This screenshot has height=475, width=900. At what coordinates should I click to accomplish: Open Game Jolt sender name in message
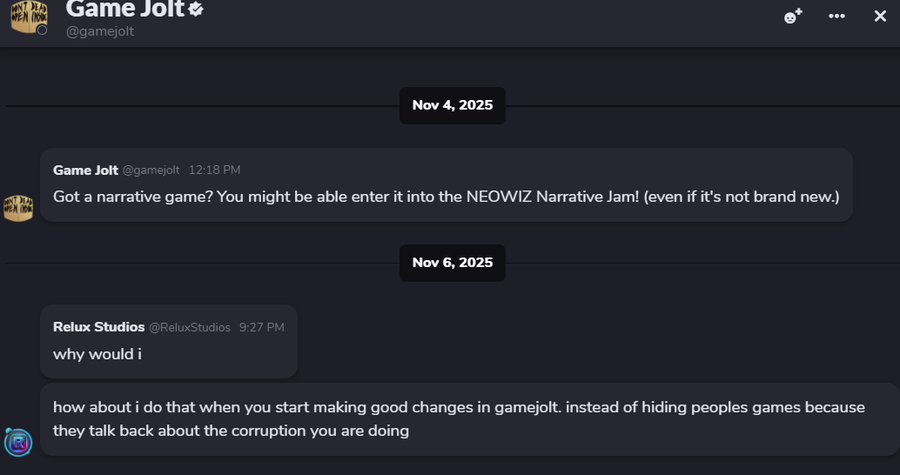[85, 170]
